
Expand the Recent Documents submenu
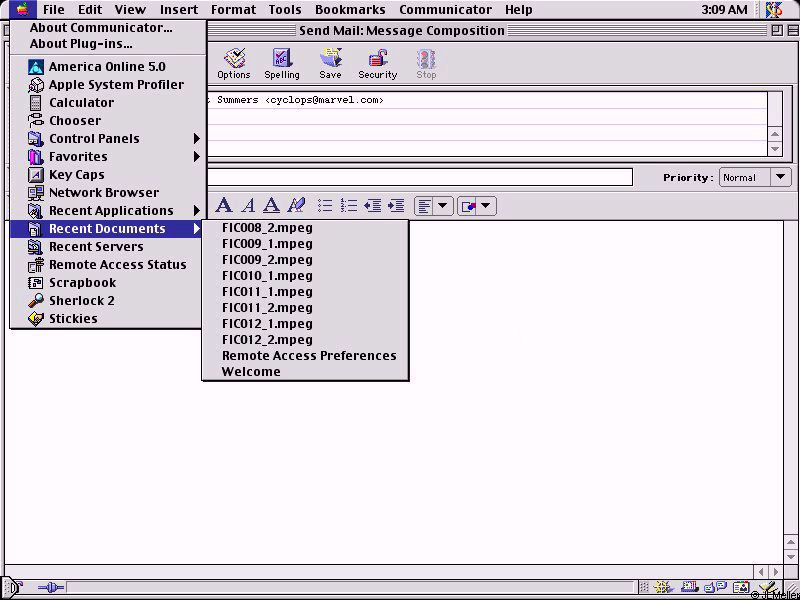(x=108, y=229)
